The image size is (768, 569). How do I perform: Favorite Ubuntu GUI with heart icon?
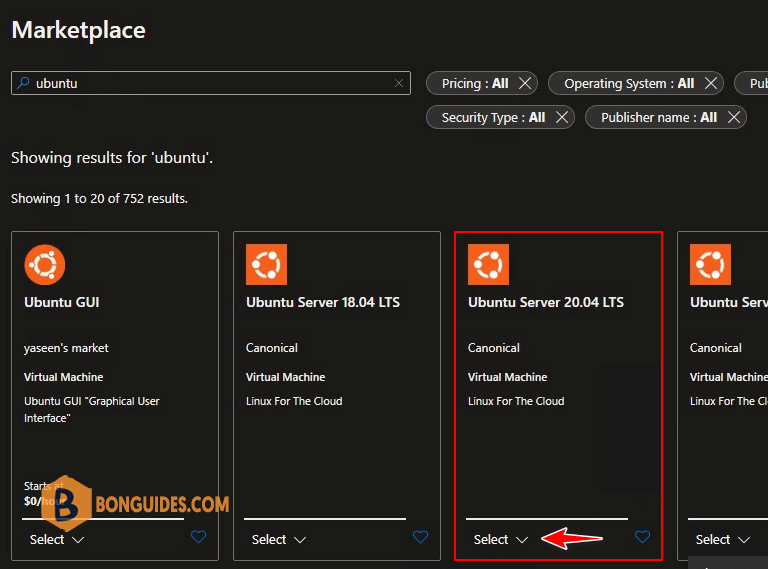pyautogui.click(x=198, y=537)
